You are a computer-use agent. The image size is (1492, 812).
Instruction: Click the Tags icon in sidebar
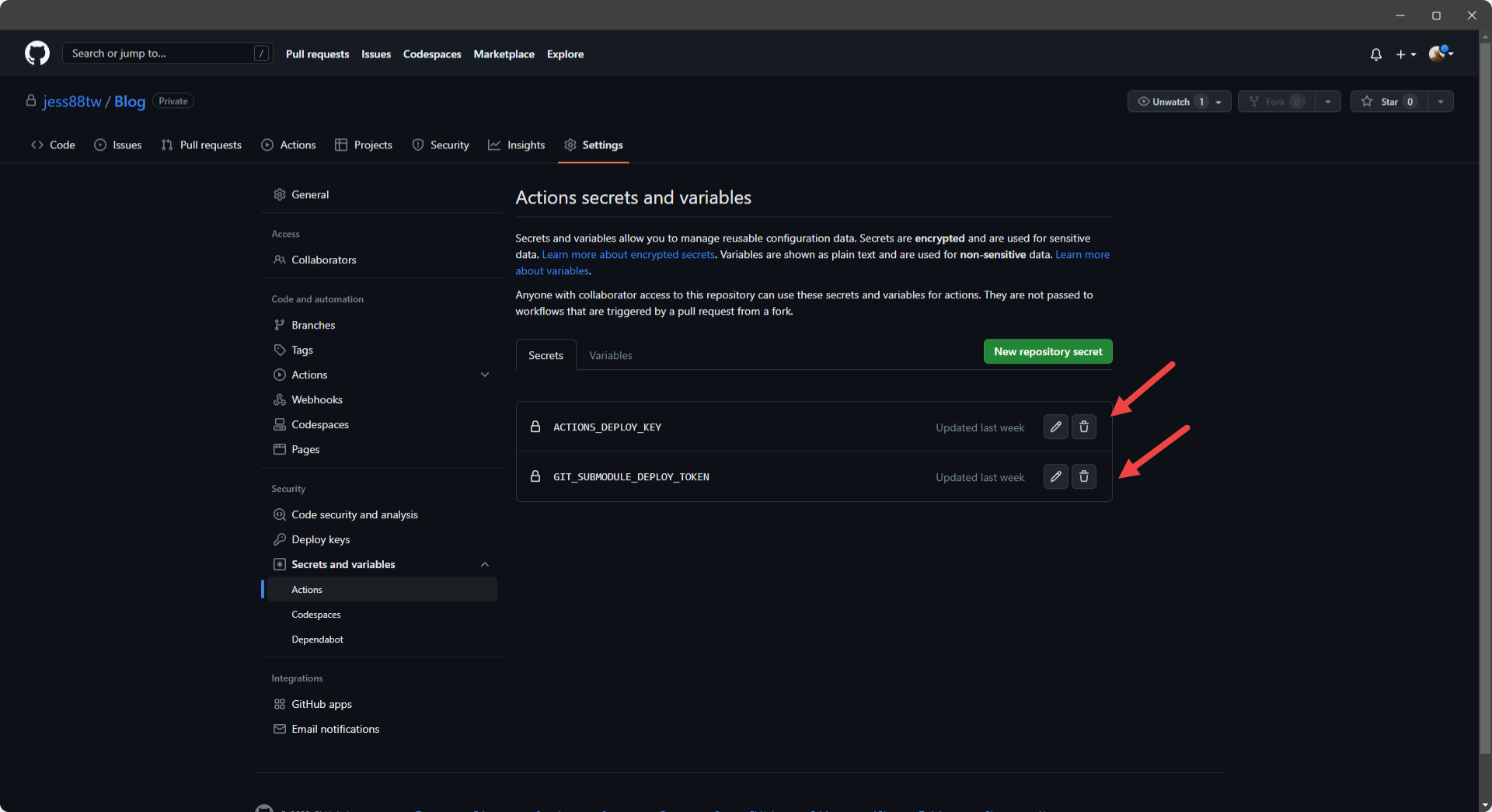click(280, 350)
